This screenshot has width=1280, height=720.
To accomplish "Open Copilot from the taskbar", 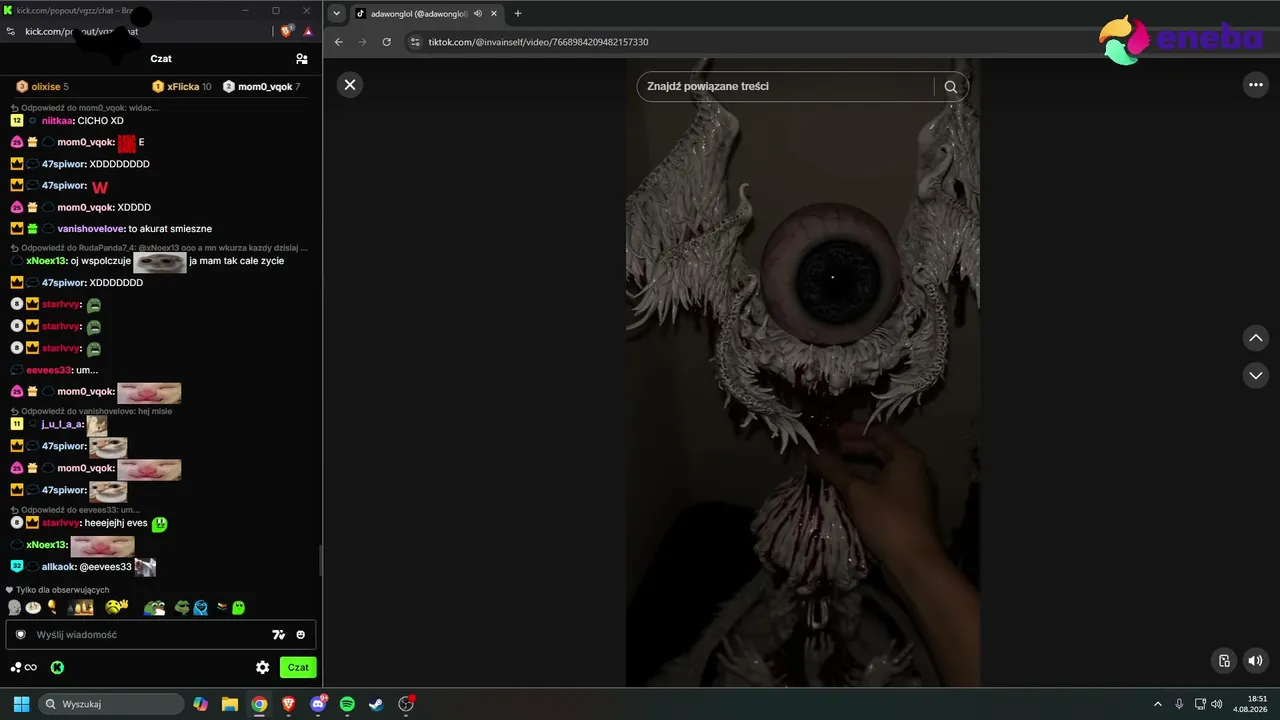I will (x=201, y=704).
